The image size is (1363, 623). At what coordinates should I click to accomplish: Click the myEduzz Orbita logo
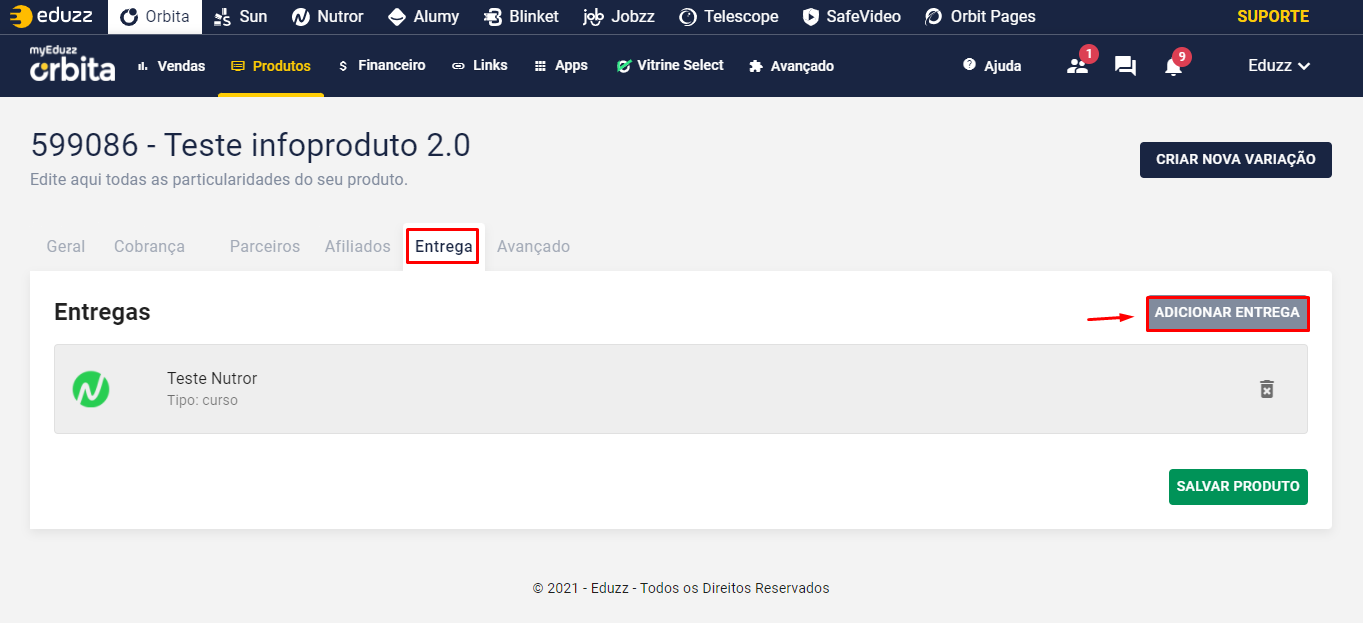72,64
